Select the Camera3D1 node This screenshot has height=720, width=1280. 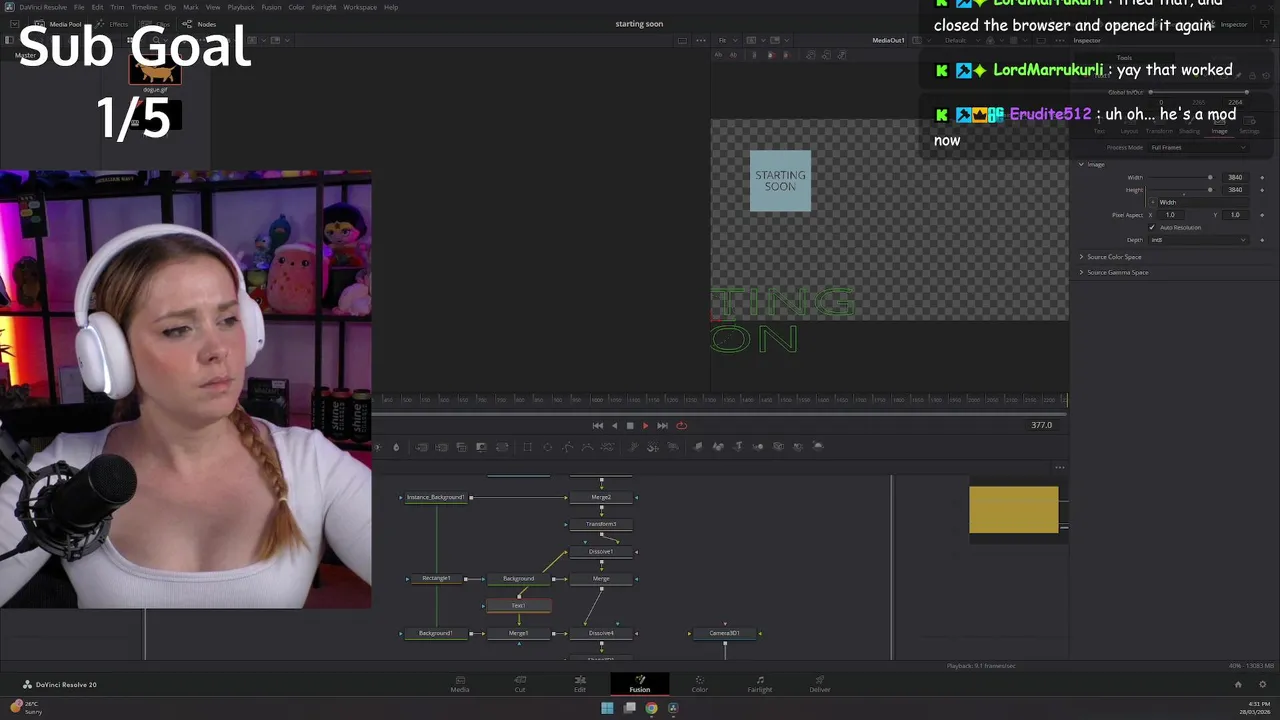725,633
